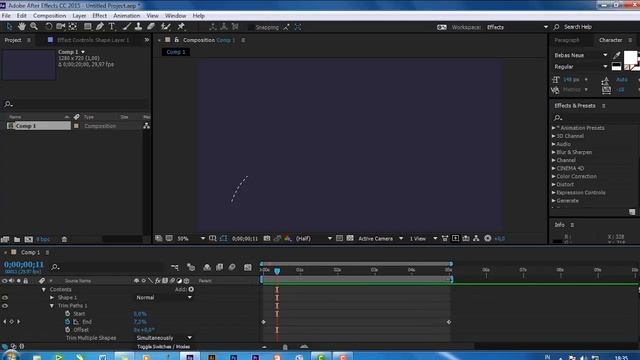Select the Comp 1 item in Project list

pos(39,126)
